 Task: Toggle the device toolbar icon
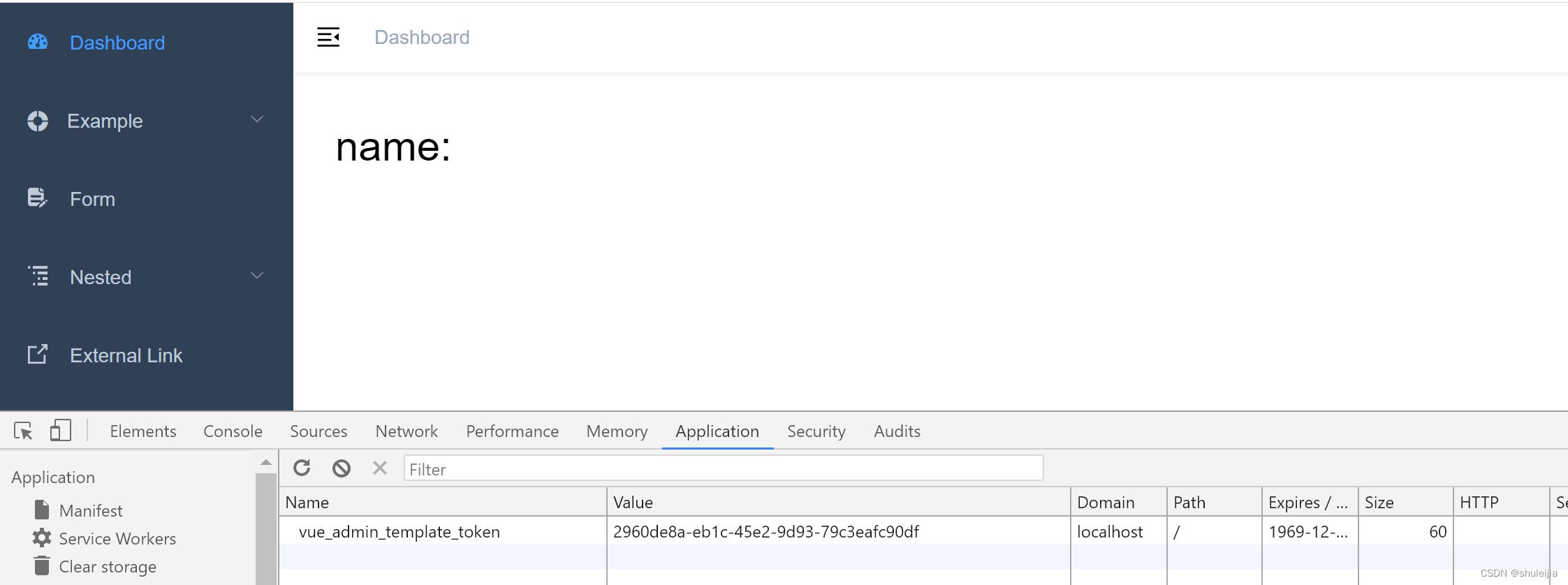pyautogui.click(x=61, y=430)
